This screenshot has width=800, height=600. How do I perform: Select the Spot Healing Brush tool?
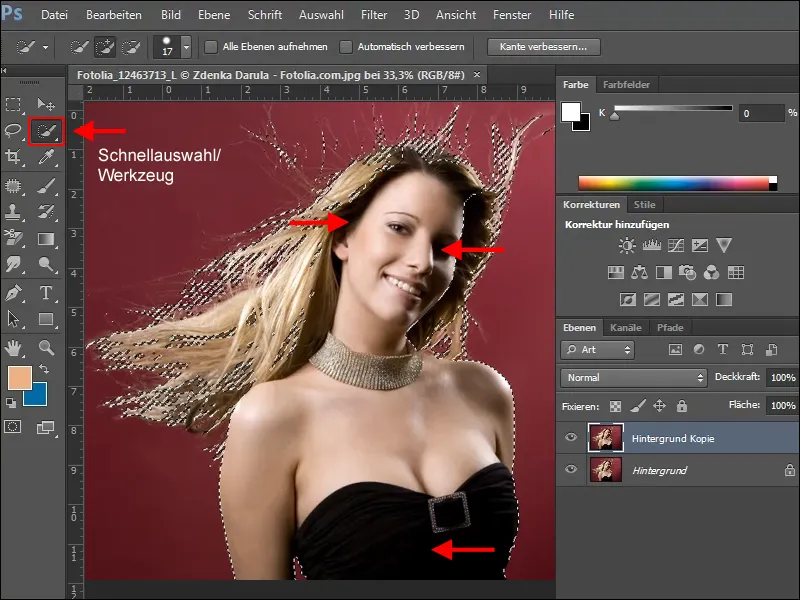(x=13, y=186)
